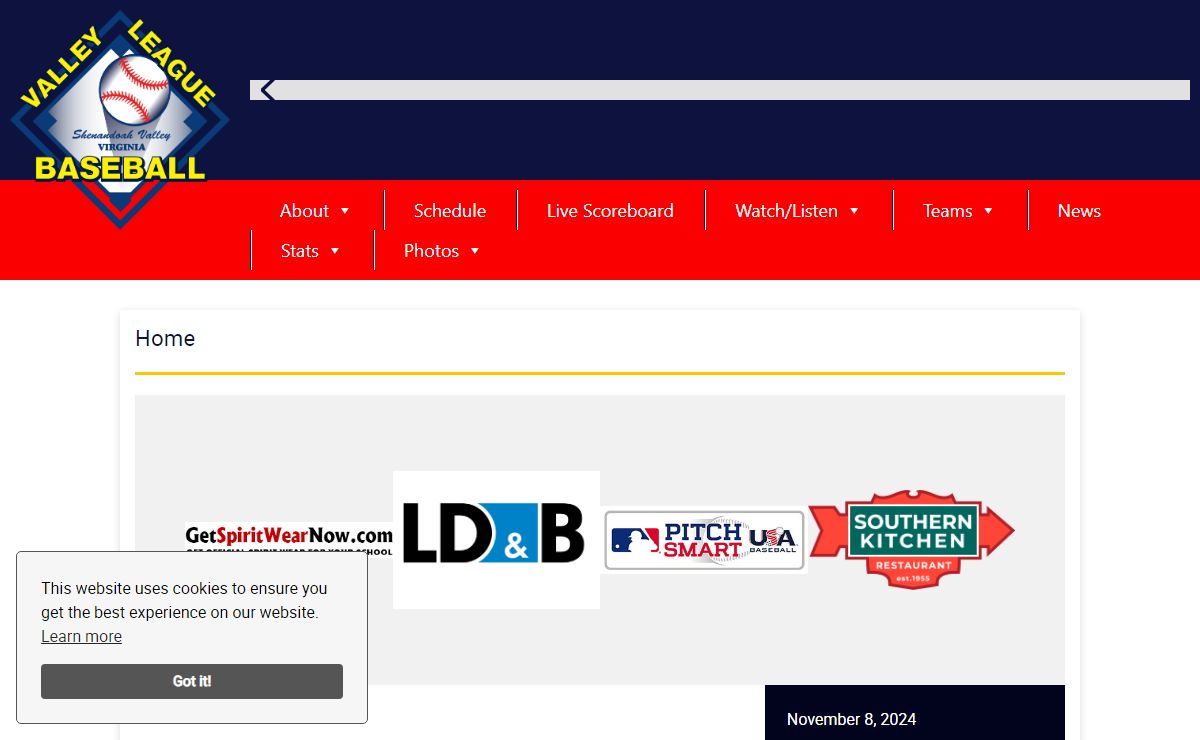This screenshot has height=740, width=1200.
Task: Follow the Learn more cookie link
Action: (81, 637)
